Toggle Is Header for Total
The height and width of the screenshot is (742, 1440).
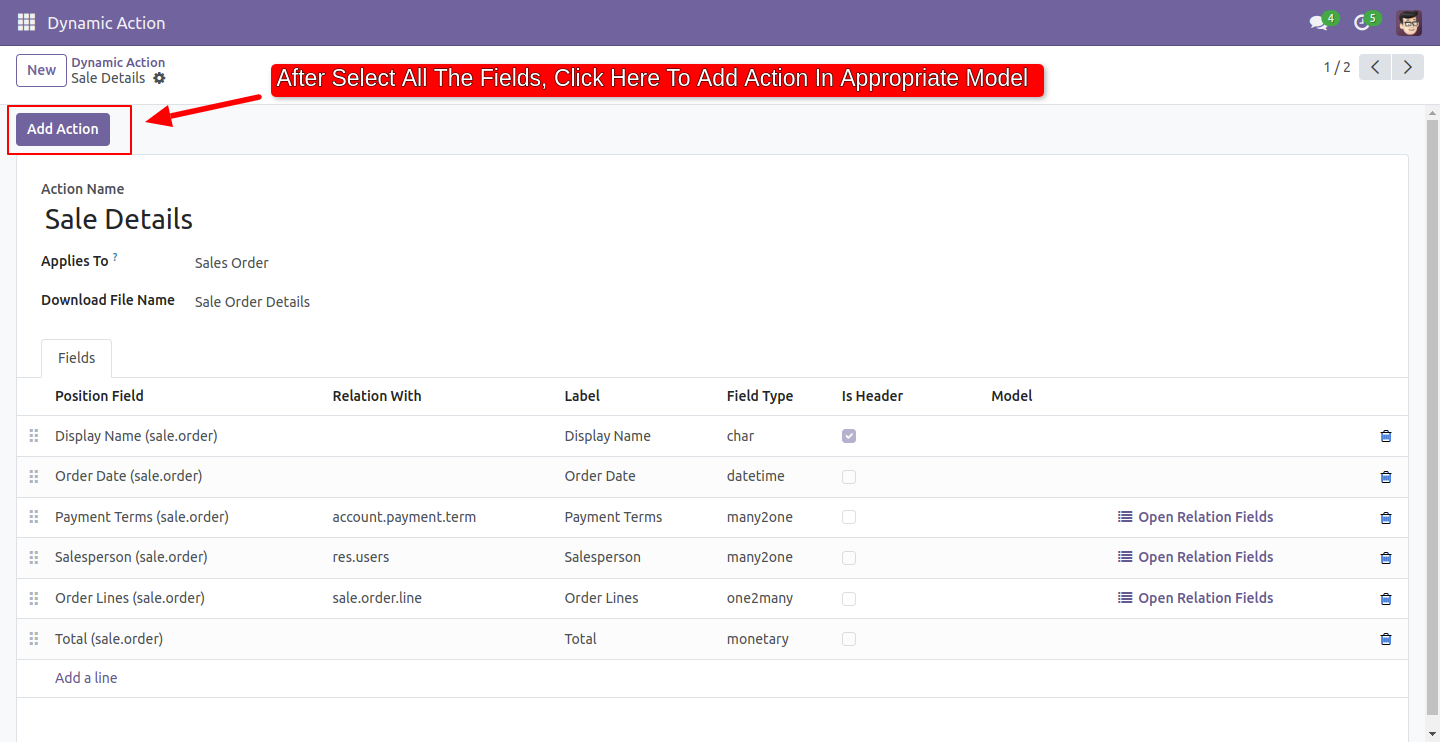pyautogui.click(x=849, y=639)
